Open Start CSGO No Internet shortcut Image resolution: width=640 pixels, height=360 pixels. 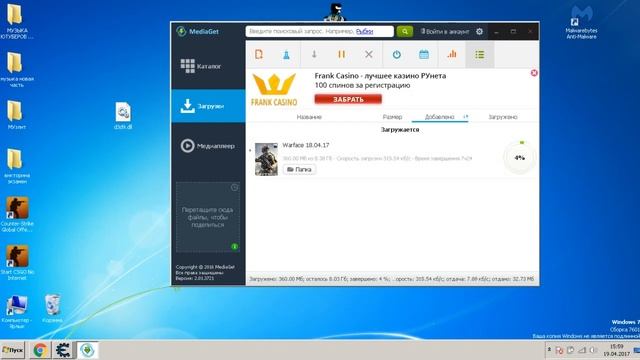coord(17,262)
